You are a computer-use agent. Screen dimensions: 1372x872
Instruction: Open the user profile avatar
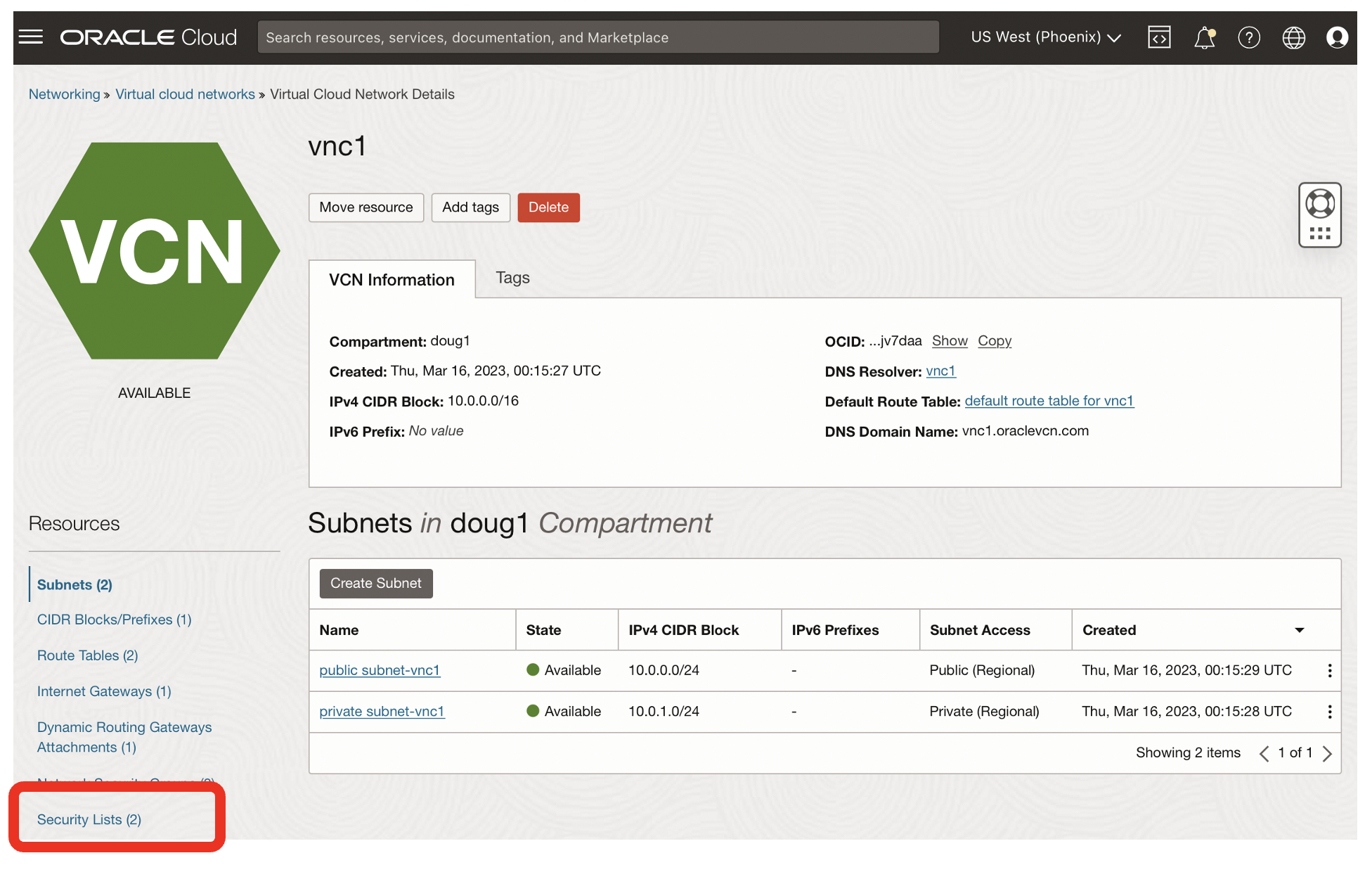pos(1337,37)
